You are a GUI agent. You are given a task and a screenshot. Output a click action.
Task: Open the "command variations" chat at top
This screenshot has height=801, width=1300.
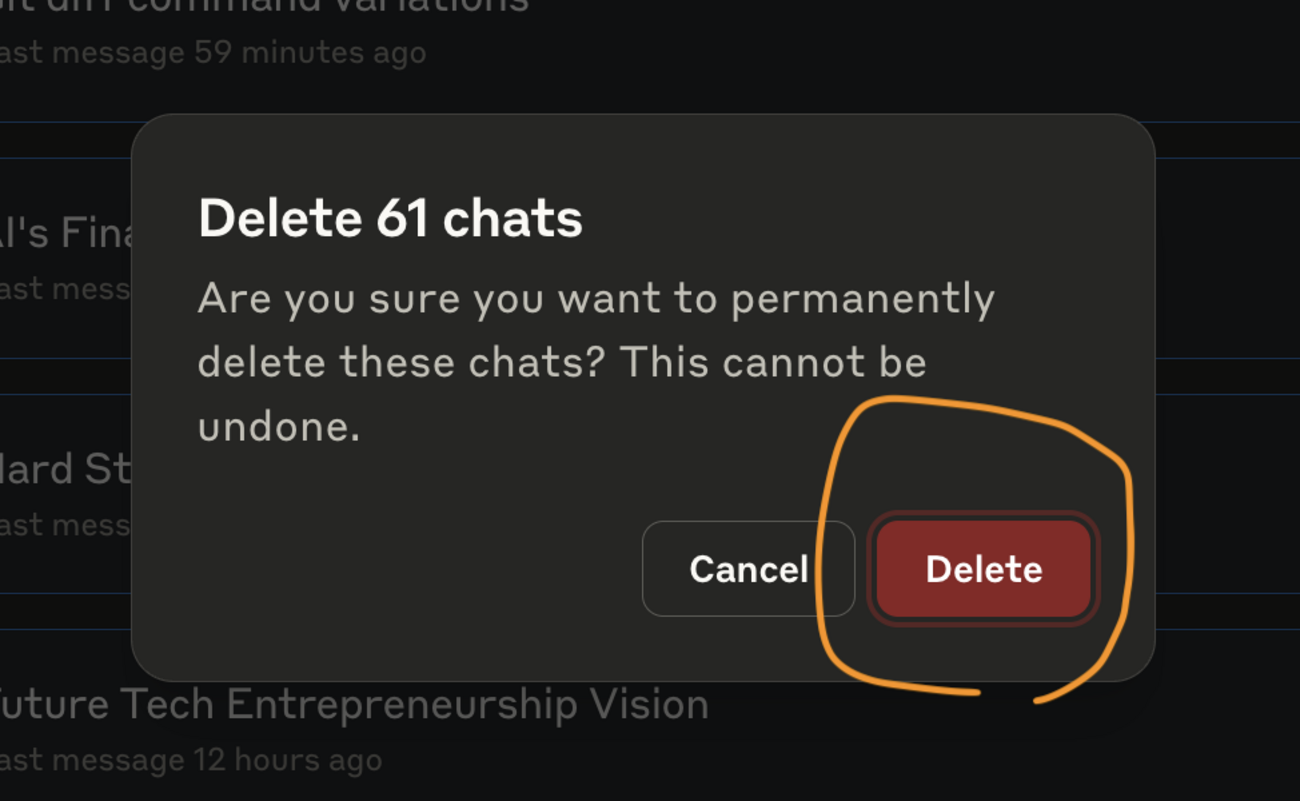[300, 6]
